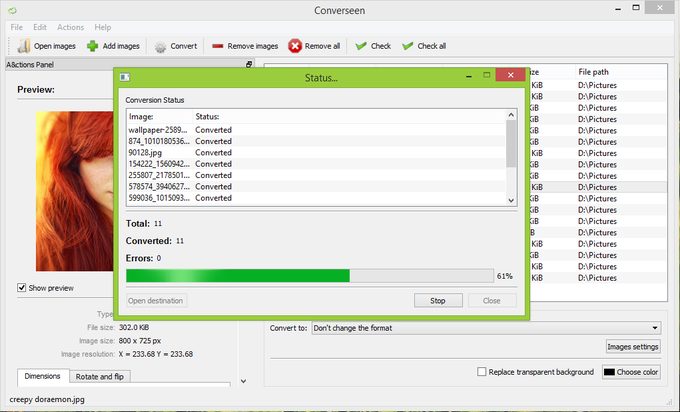This screenshot has width=680, height=412.
Task: Open the Convert to format dropdown
Action: 486,328
